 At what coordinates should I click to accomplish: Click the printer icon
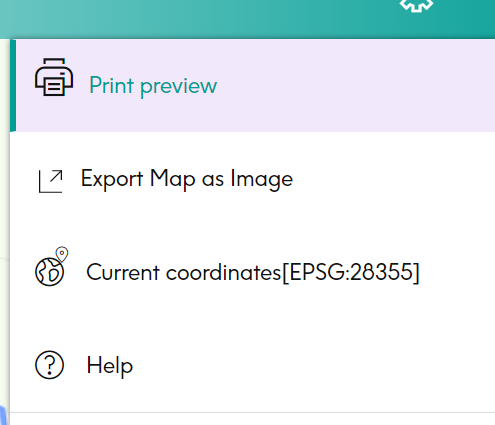[x=54, y=77]
